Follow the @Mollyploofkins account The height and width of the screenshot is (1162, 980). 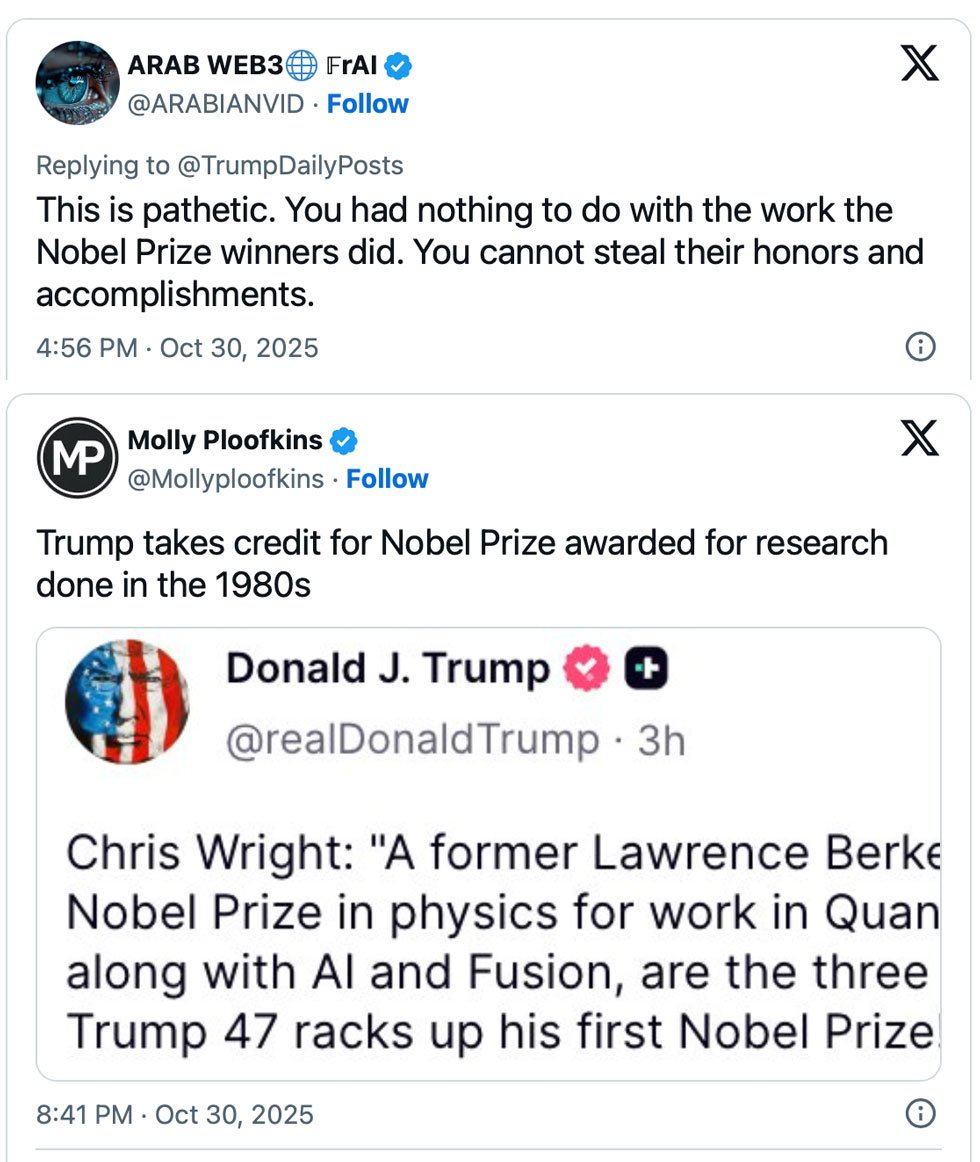(x=387, y=479)
